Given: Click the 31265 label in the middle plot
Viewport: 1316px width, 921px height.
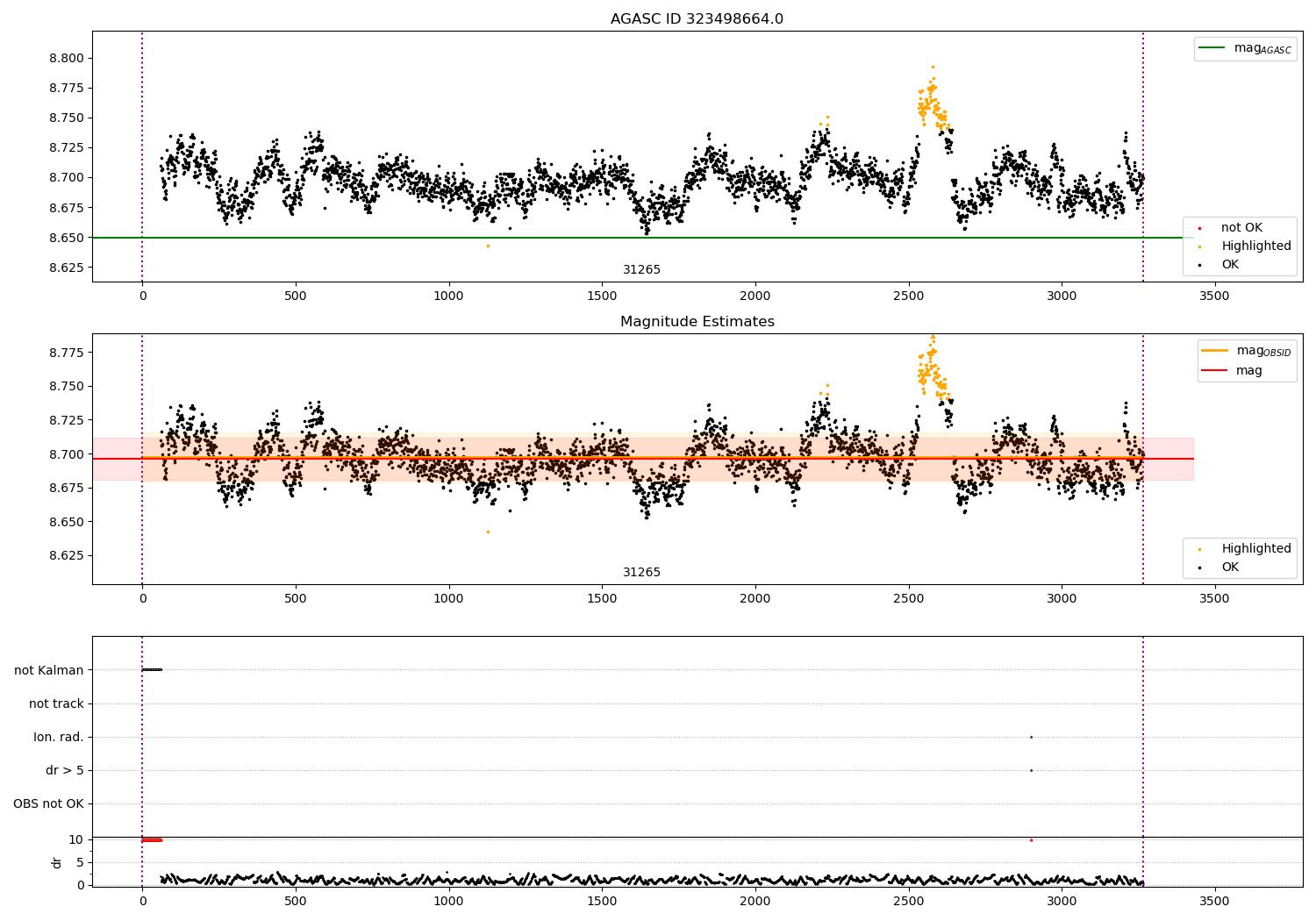Looking at the screenshot, I should [x=641, y=573].
